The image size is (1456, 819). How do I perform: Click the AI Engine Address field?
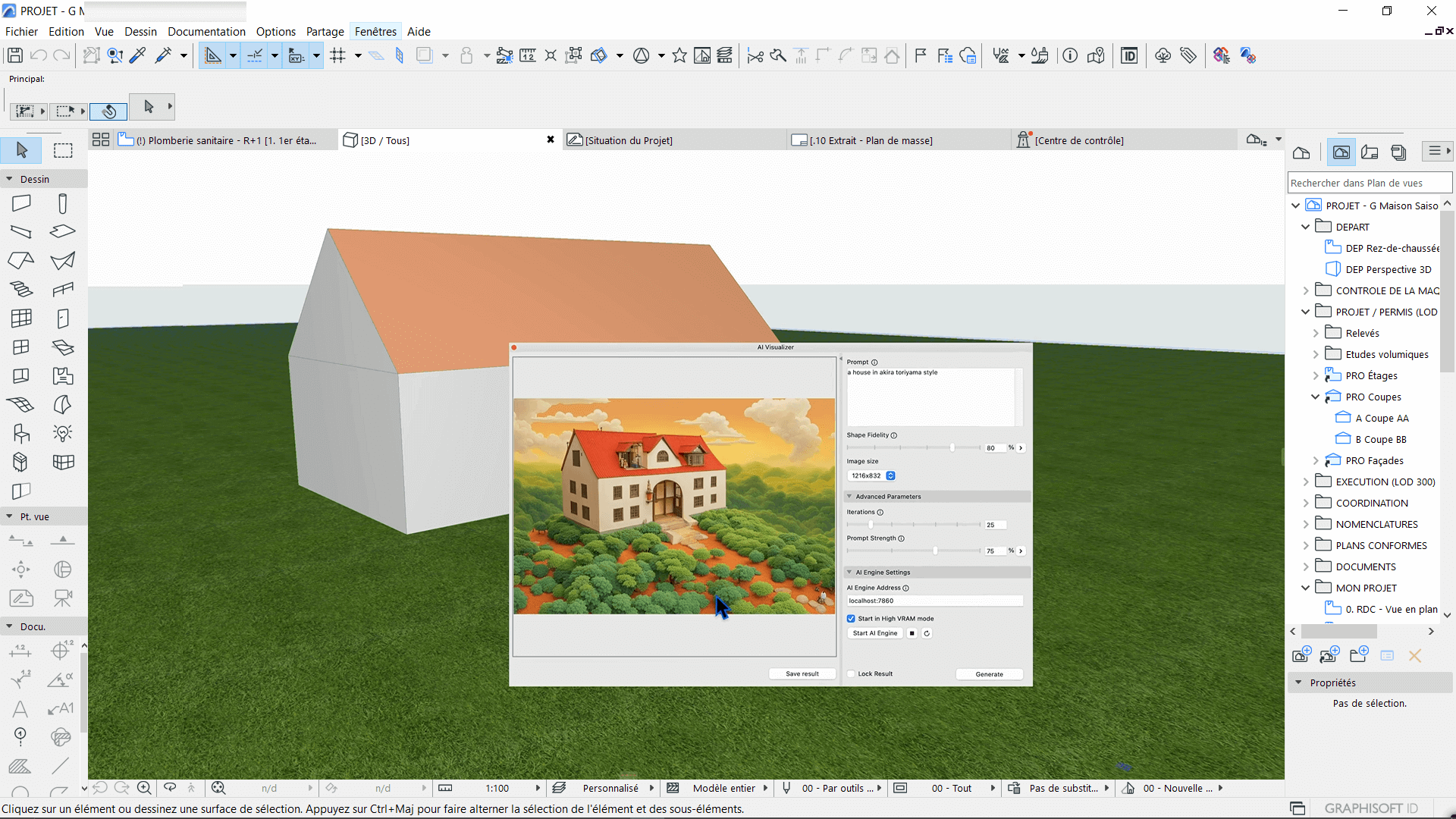934,601
